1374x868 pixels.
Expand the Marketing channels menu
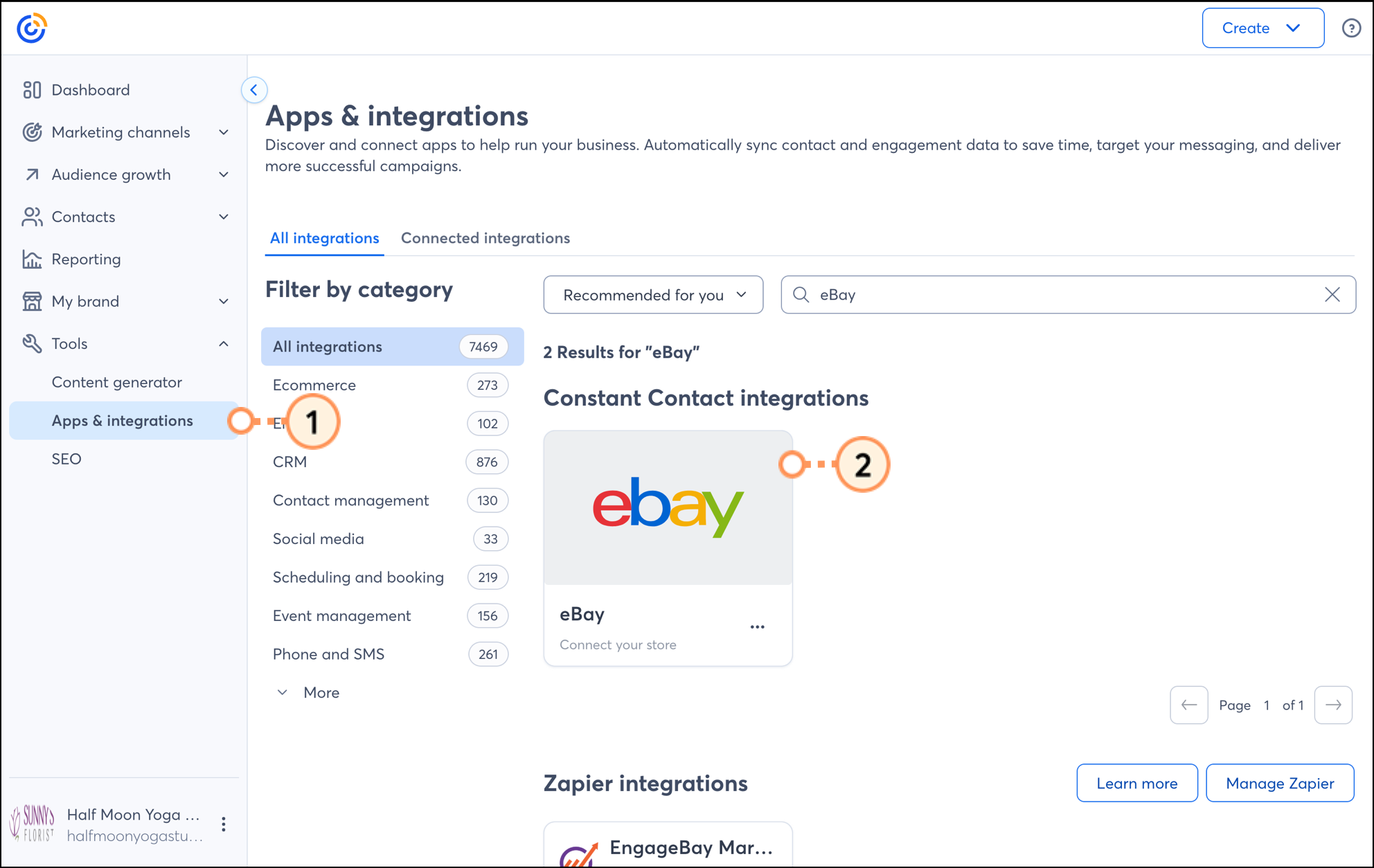tap(224, 132)
